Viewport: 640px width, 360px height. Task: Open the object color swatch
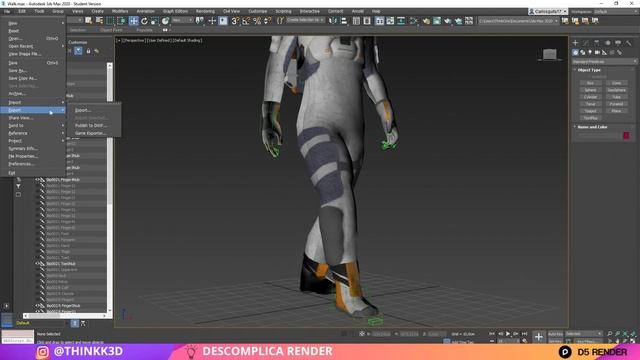626,136
